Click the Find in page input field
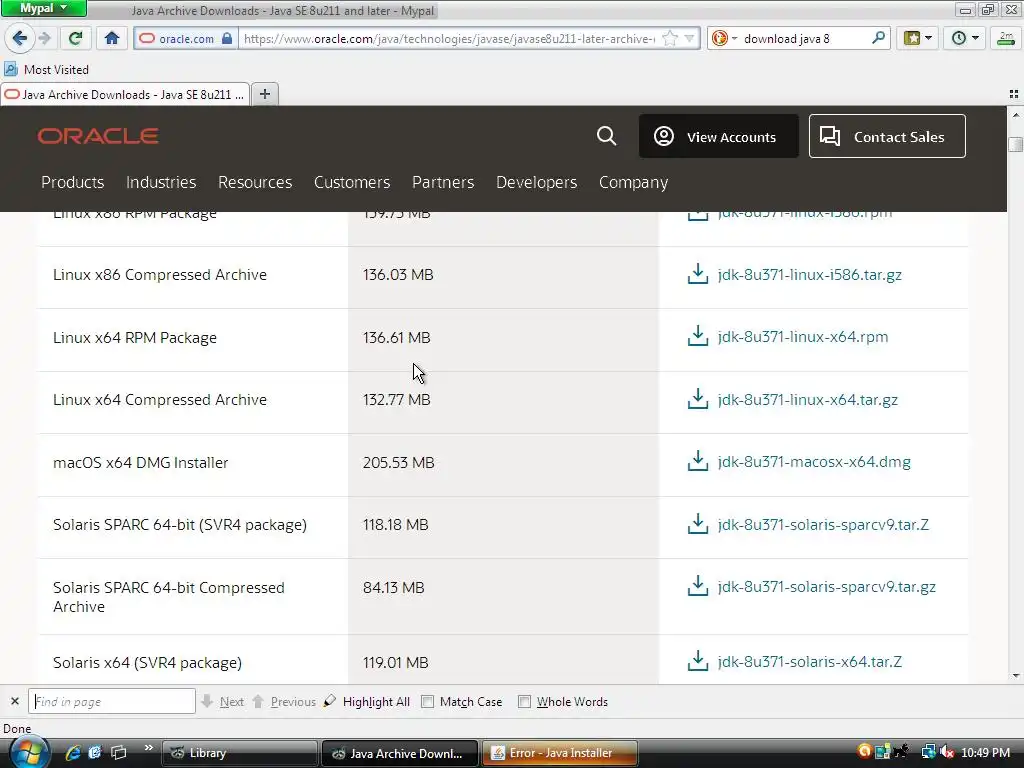 tap(112, 701)
